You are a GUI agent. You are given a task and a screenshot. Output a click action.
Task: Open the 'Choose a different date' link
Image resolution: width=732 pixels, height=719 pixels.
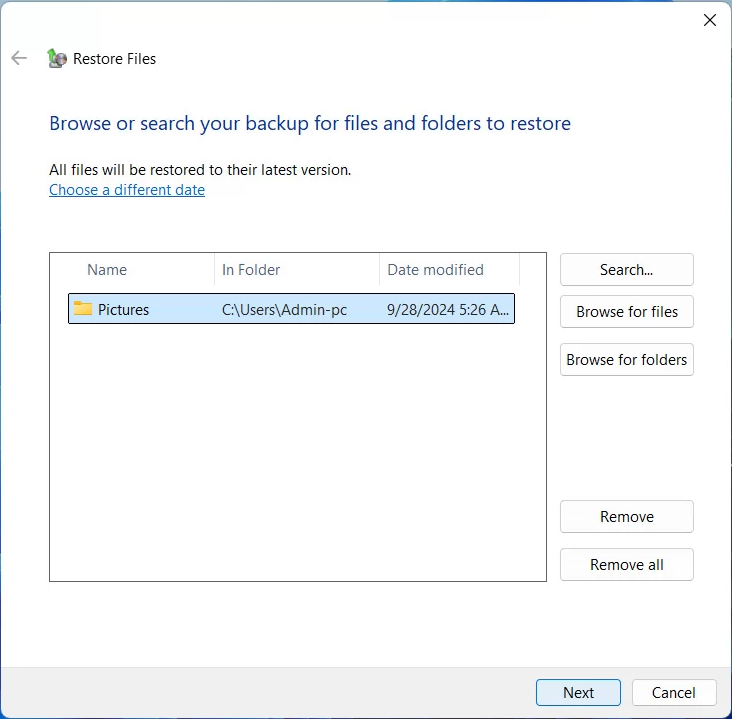[x=127, y=190]
